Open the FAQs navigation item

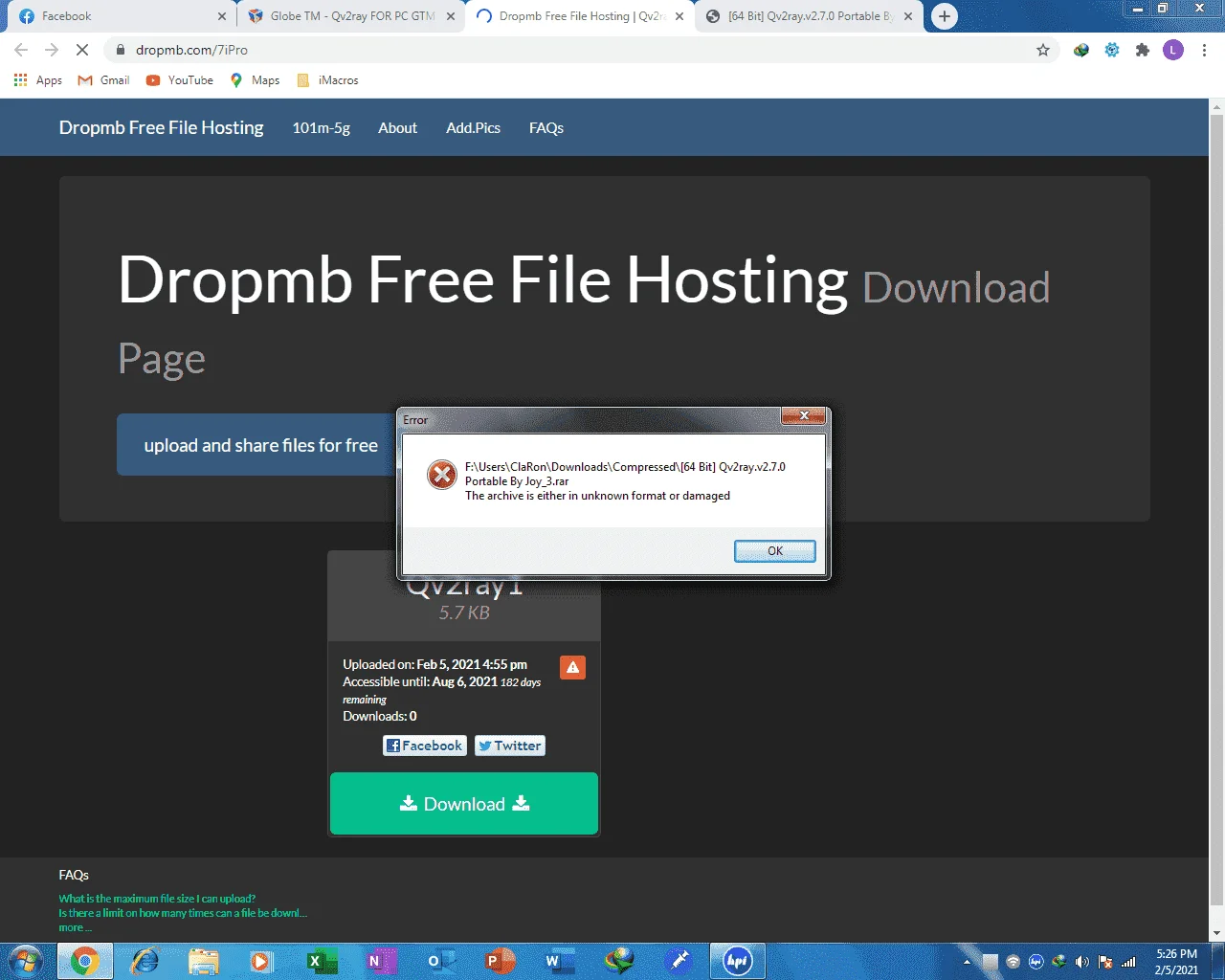[546, 127]
